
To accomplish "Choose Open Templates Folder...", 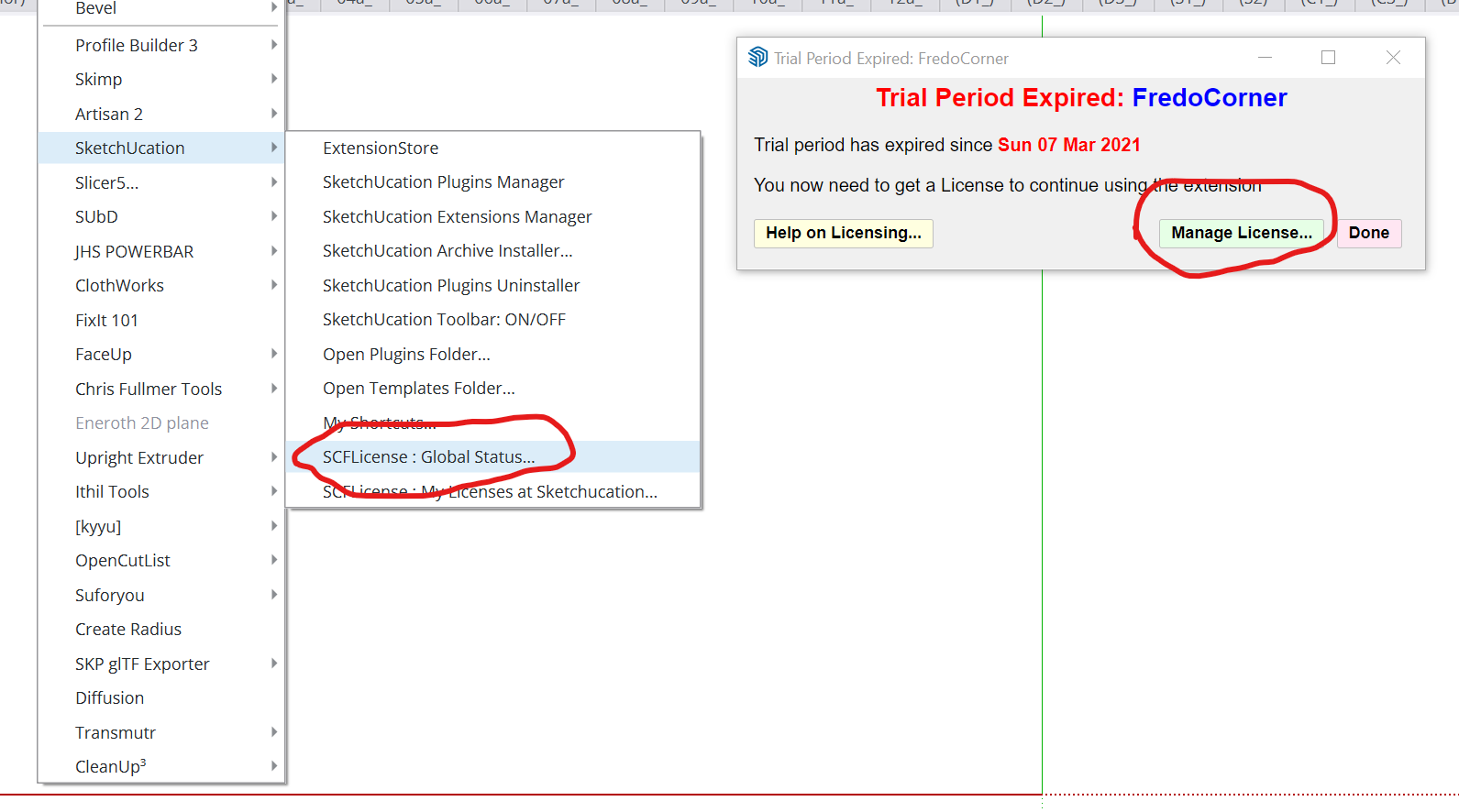I will point(493,389).
